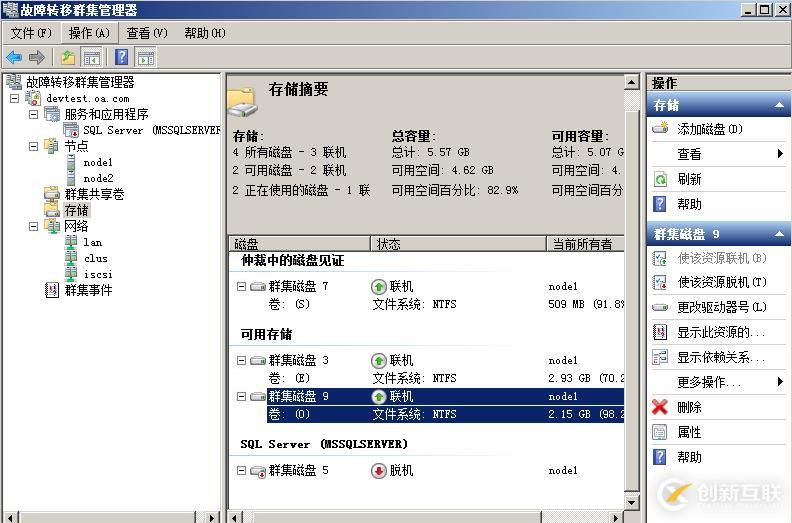This screenshot has width=792, height=523.
Task: Open the 操作(A) menu
Action: point(89,33)
